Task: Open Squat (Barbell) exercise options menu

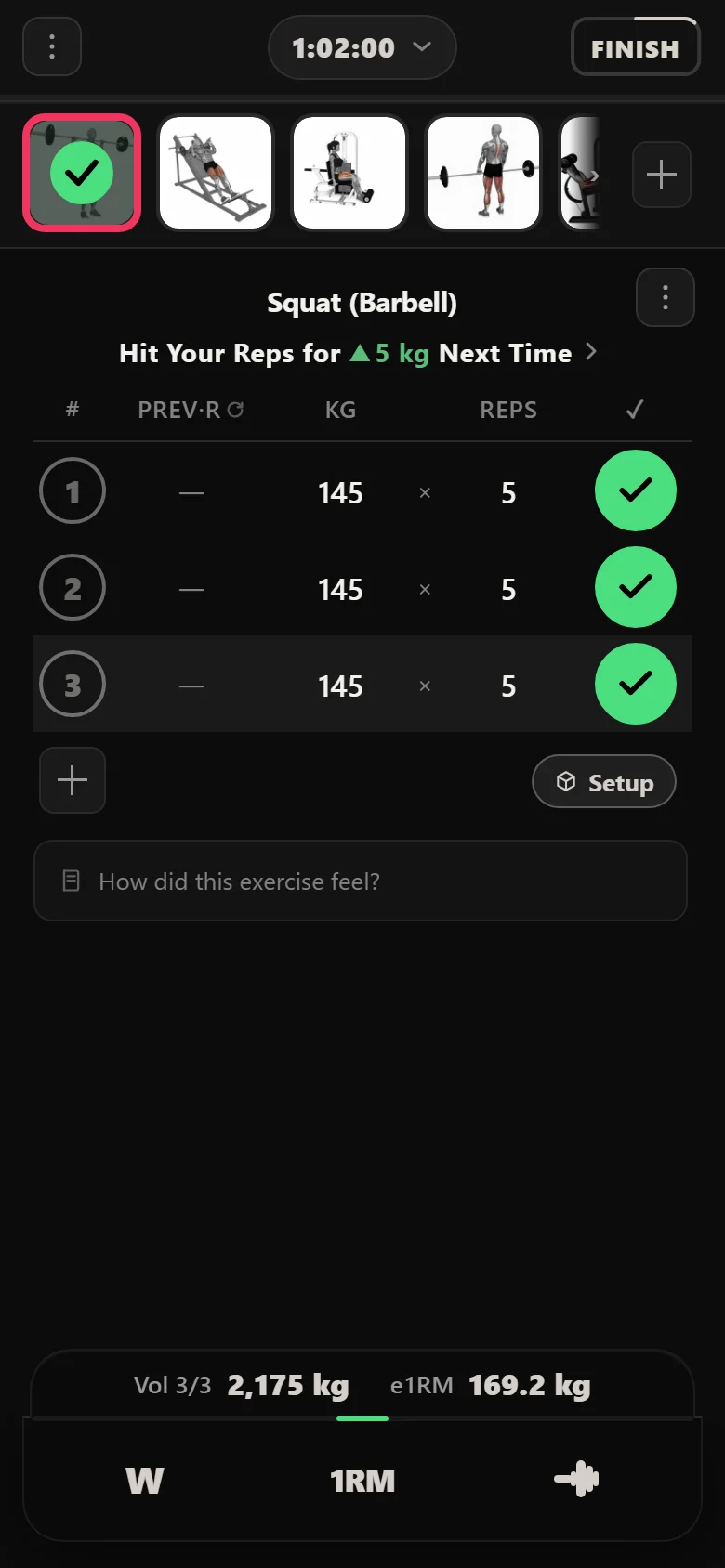Action: tap(666, 297)
